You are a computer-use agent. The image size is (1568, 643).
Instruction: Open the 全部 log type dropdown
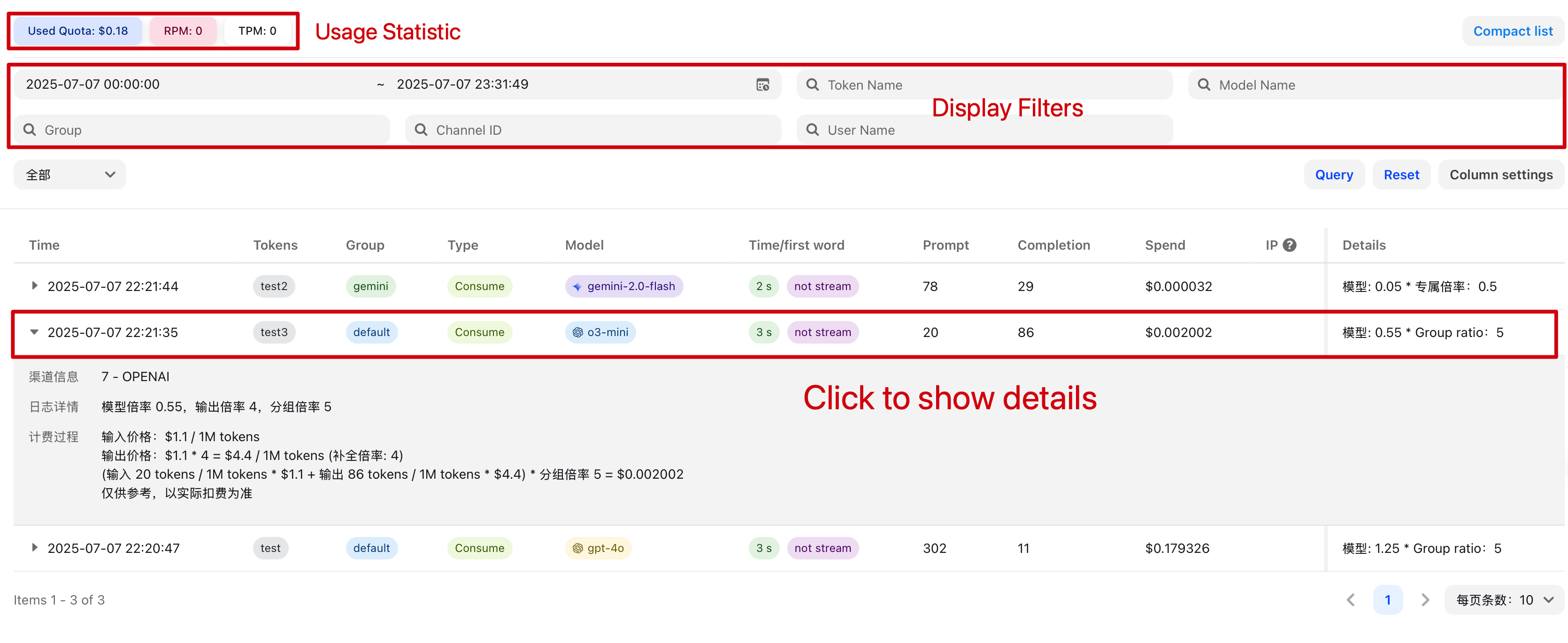click(69, 175)
